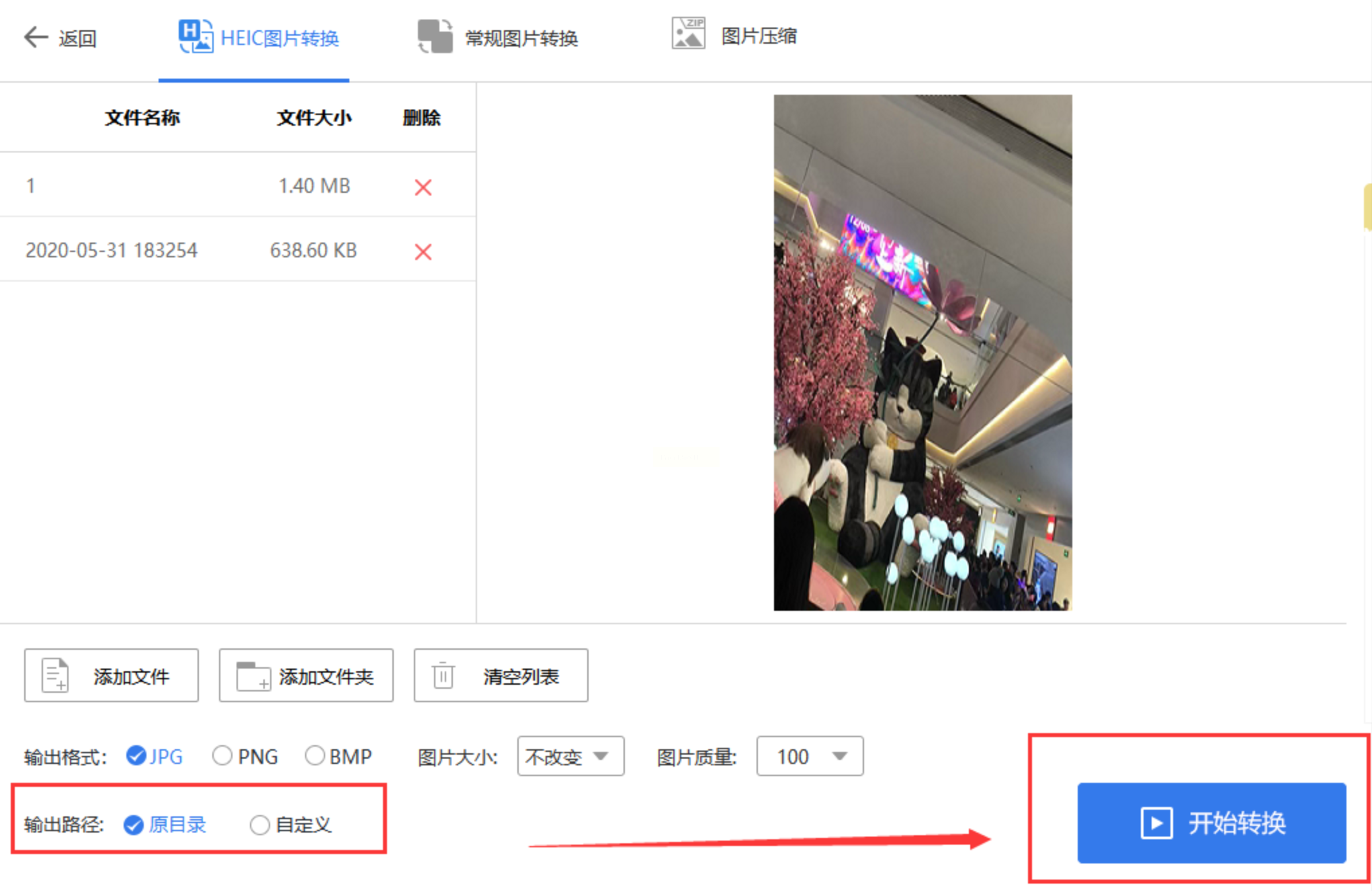Click the add folder icon
Screen dimensions: 1372x891
[x=253, y=676]
